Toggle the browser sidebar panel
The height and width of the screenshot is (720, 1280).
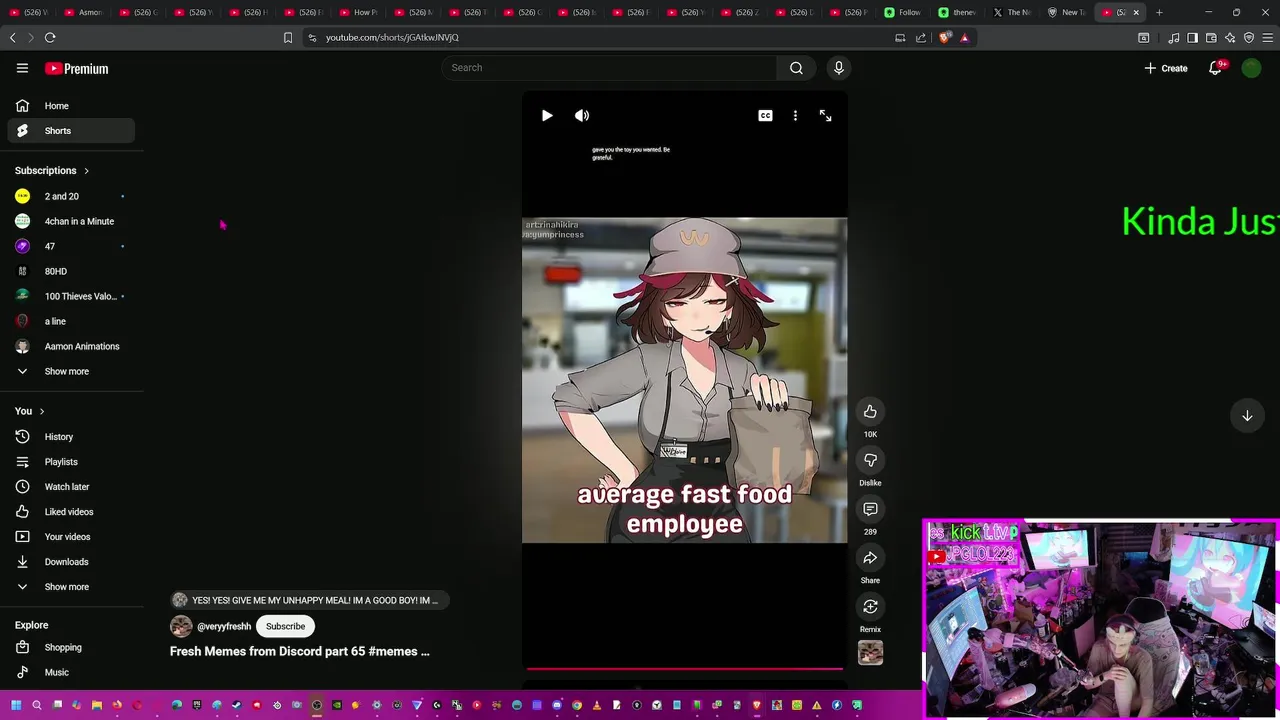1192,37
